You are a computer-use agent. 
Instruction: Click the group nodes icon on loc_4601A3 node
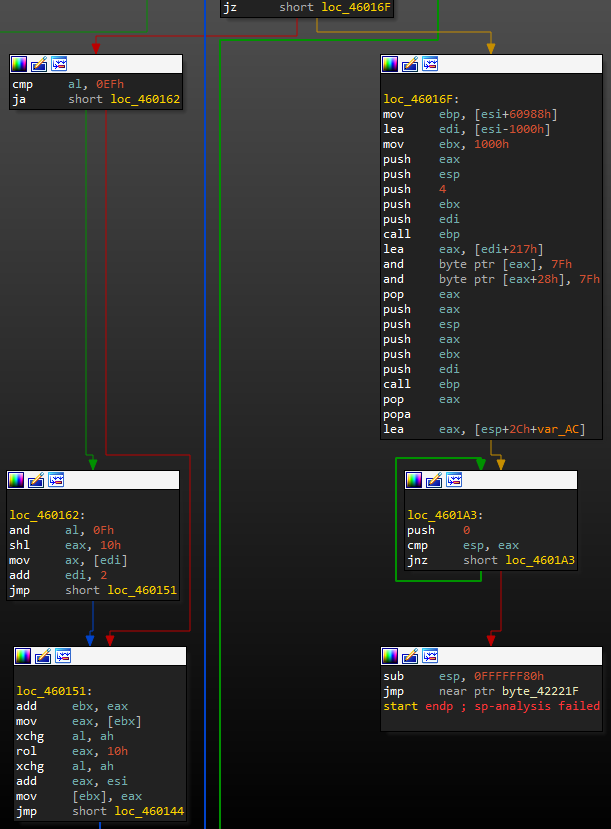pyautogui.click(x=454, y=480)
